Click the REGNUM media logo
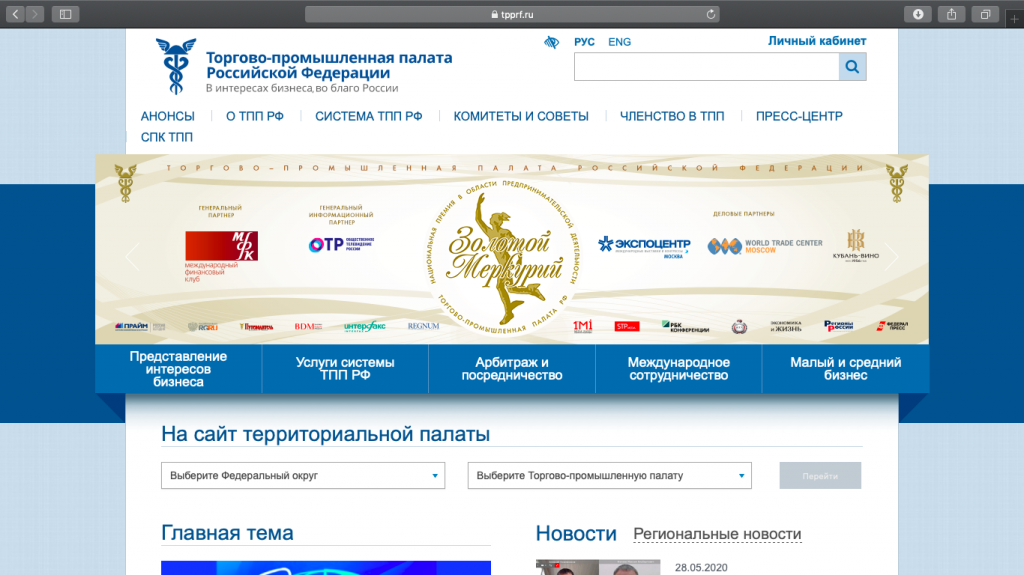 tap(423, 325)
